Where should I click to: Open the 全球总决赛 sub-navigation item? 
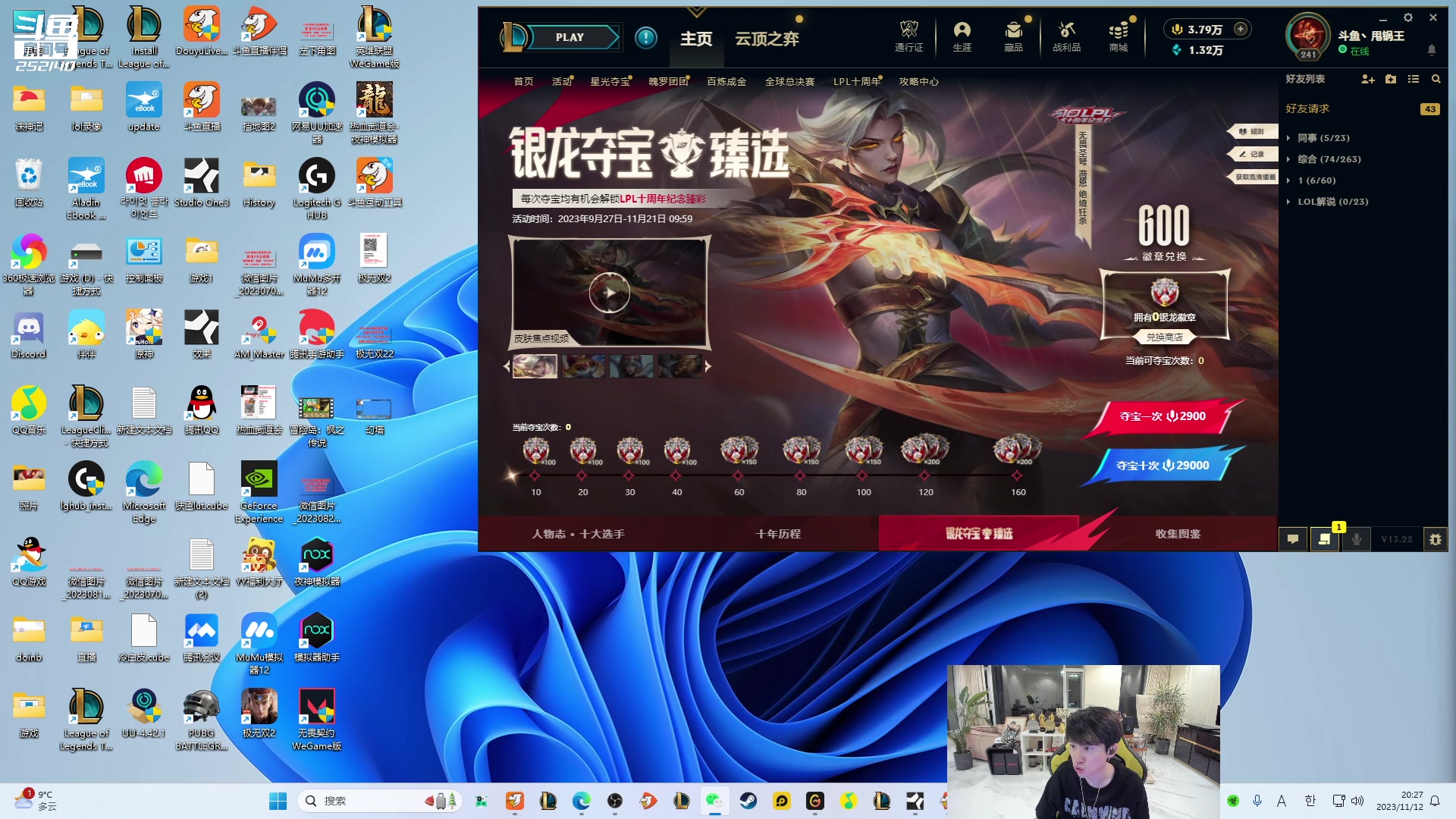(x=789, y=81)
